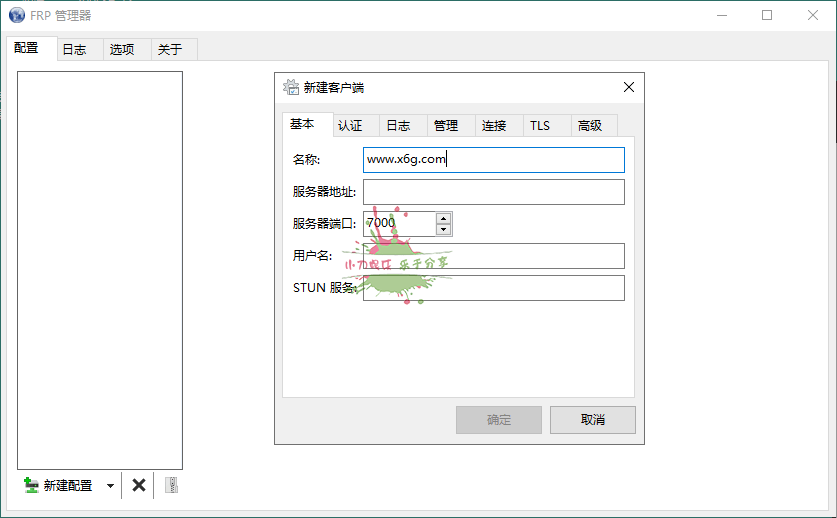Expand the 新建配置 dropdown arrow
837x518 pixels.
110,486
